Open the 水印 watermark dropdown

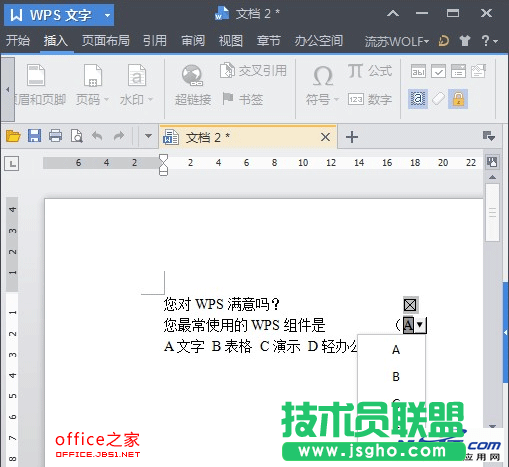pos(136,85)
